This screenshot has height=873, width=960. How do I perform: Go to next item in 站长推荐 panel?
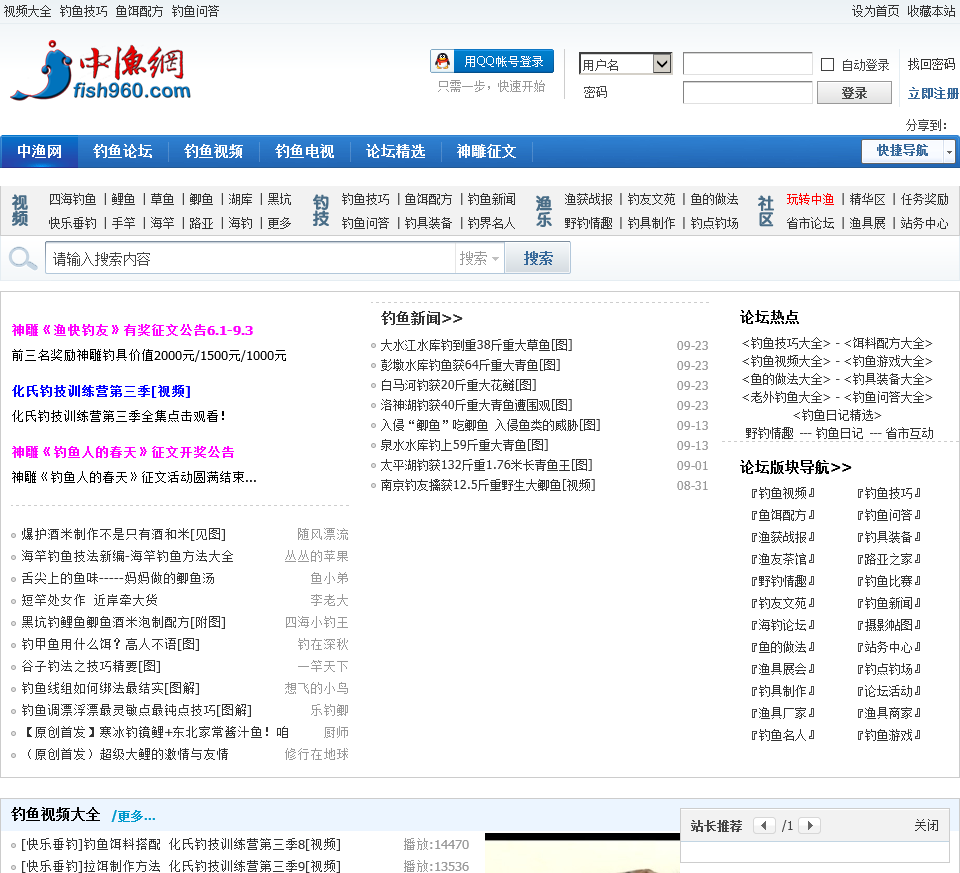coord(809,826)
